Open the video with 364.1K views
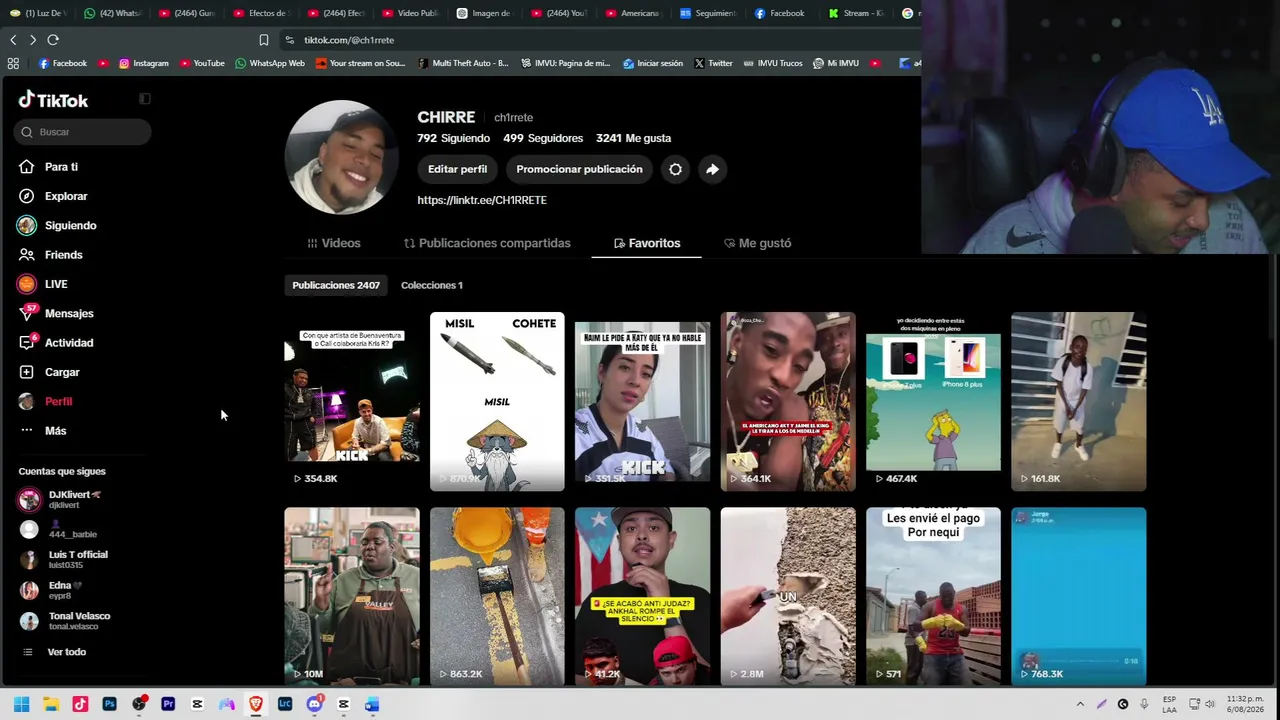1280x720 pixels. tap(788, 401)
